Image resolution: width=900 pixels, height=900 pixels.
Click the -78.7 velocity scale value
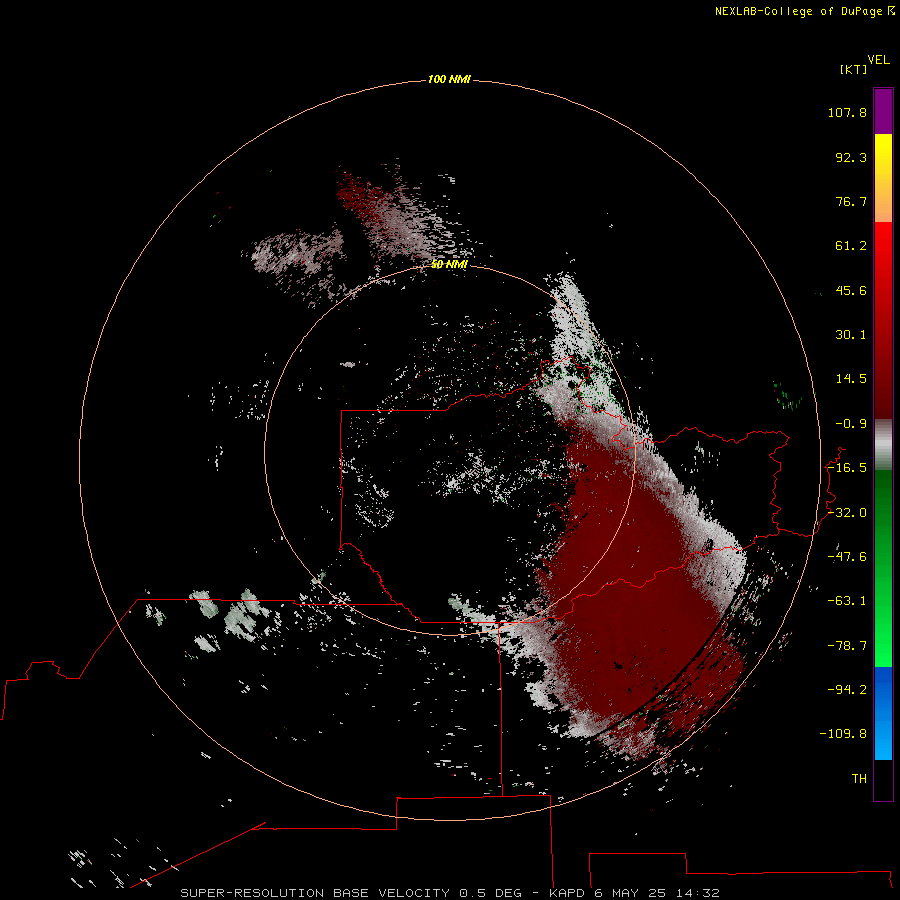click(847, 646)
